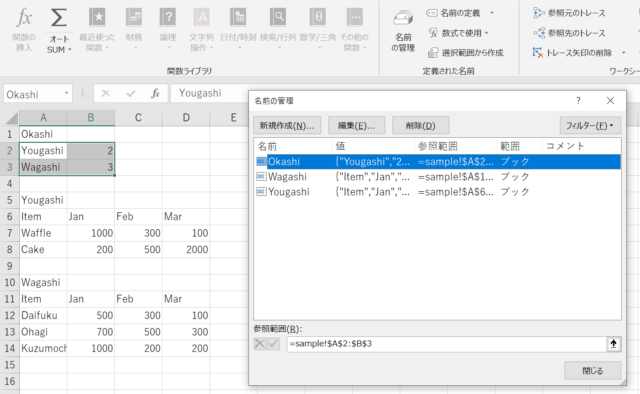Select column B header

pyautogui.click(x=91, y=118)
